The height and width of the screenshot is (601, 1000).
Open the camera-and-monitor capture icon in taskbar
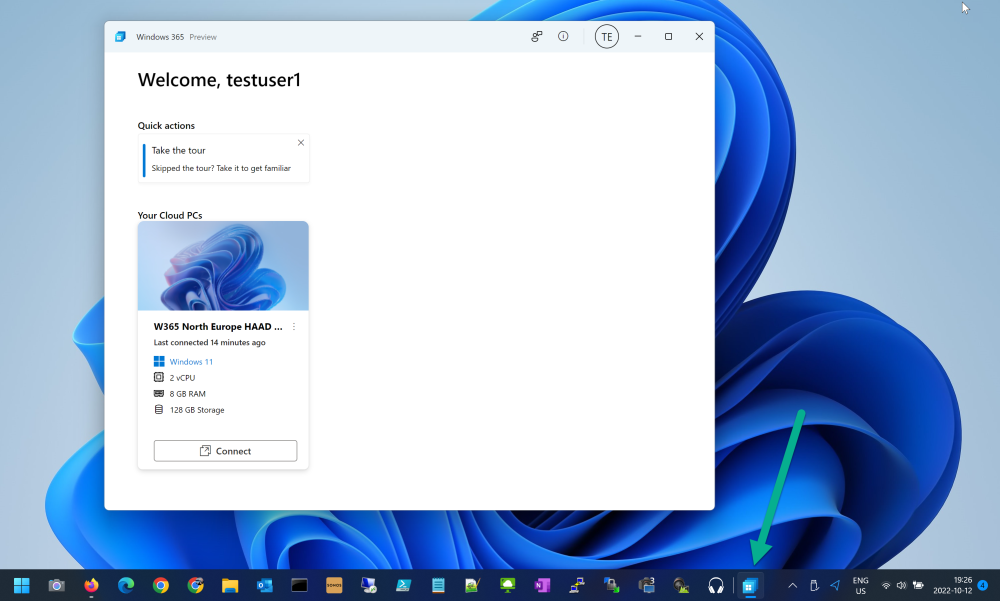(646, 585)
